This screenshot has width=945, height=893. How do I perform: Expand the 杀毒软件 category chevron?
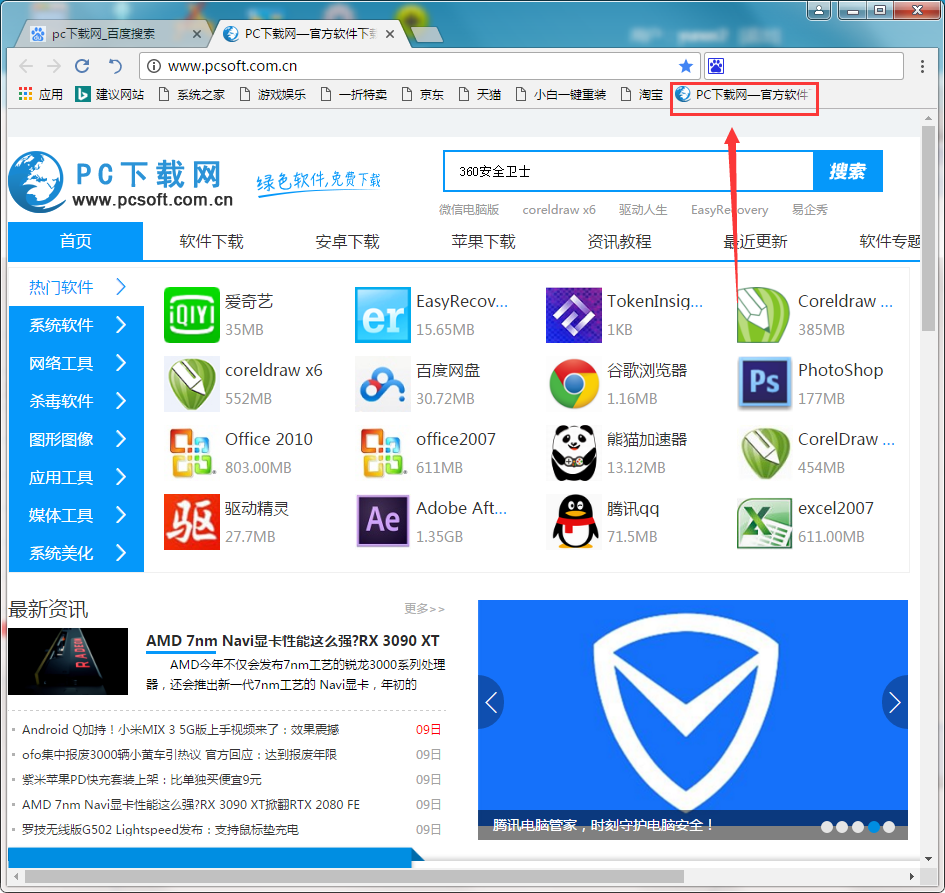[121, 401]
